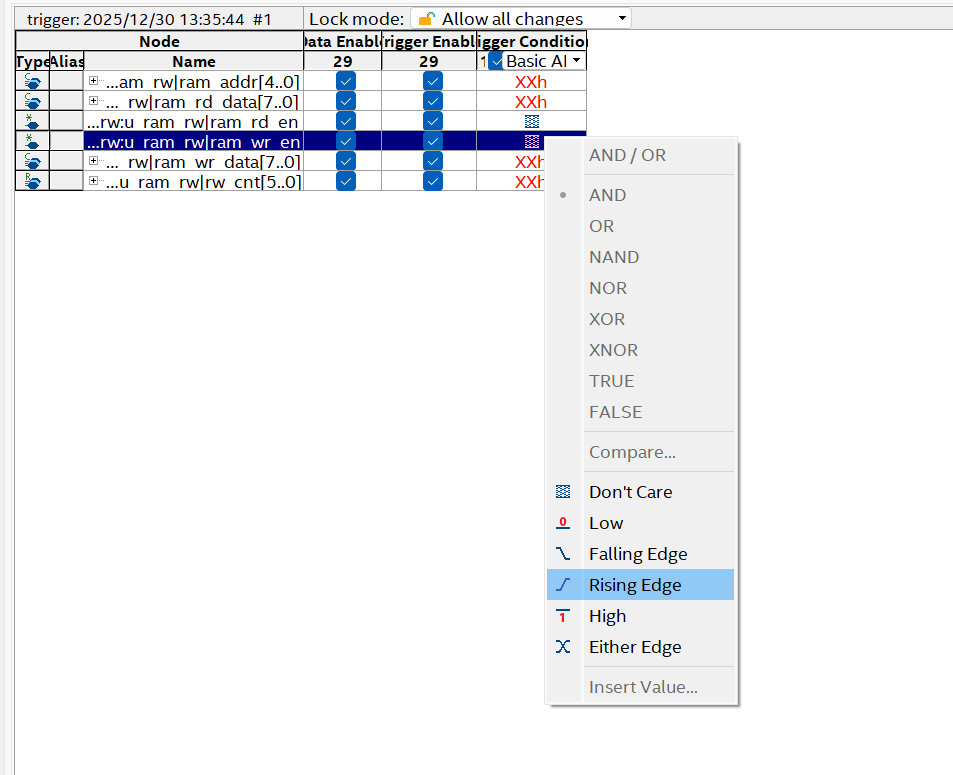Toggle Data Enable for ram_wr_data[7..0]
Image resolution: width=953 pixels, height=775 pixels.
pyautogui.click(x=346, y=162)
